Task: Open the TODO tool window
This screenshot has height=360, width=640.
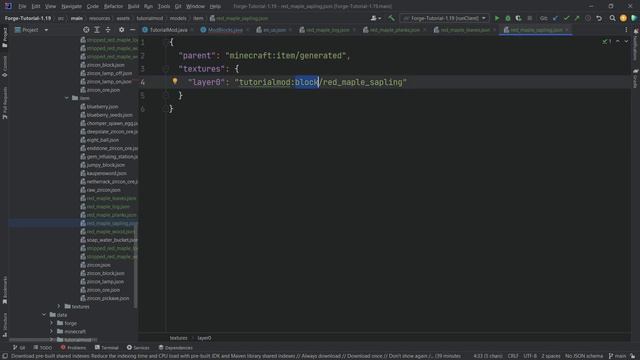Action: tap(43, 348)
